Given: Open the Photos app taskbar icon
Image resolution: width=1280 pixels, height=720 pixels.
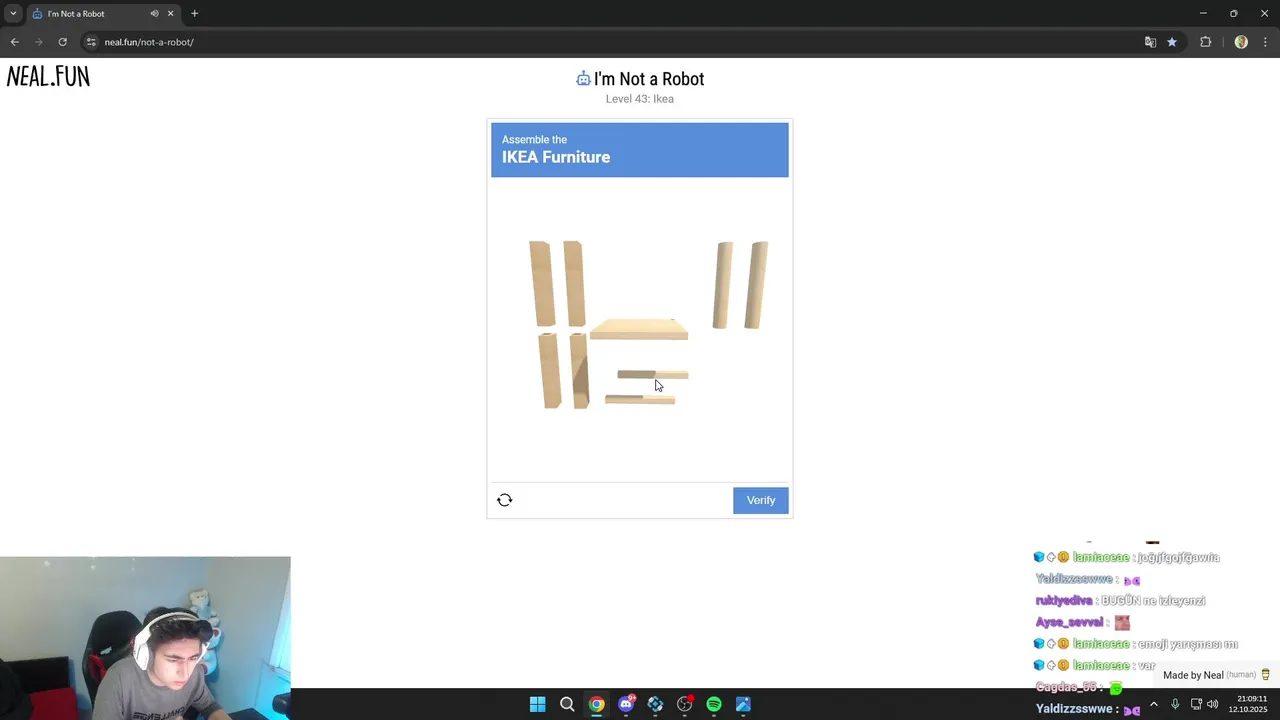Looking at the screenshot, I should (x=743, y=704).
